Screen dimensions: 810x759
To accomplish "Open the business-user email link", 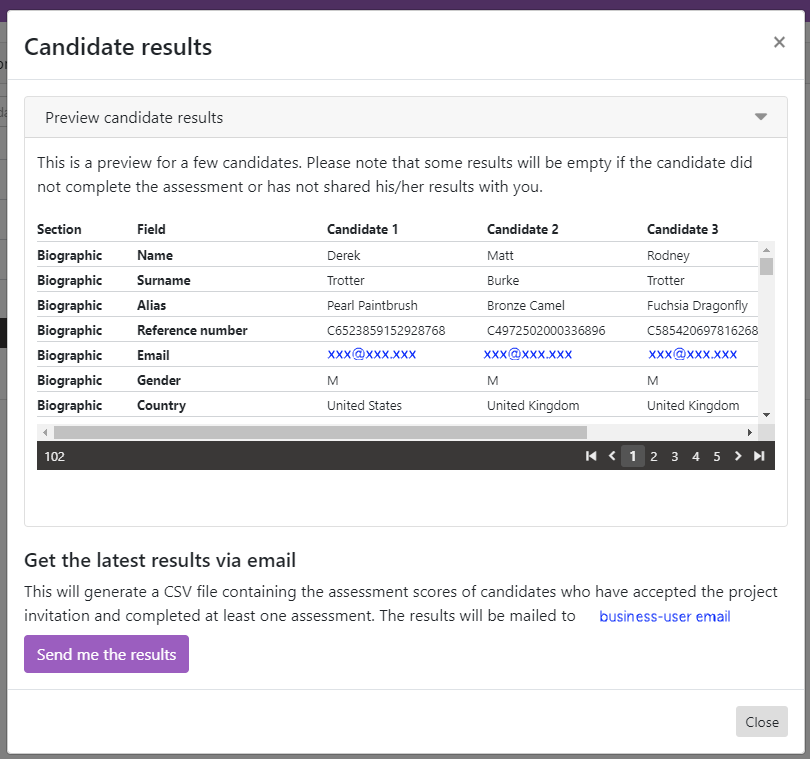I will click(663, 616).
